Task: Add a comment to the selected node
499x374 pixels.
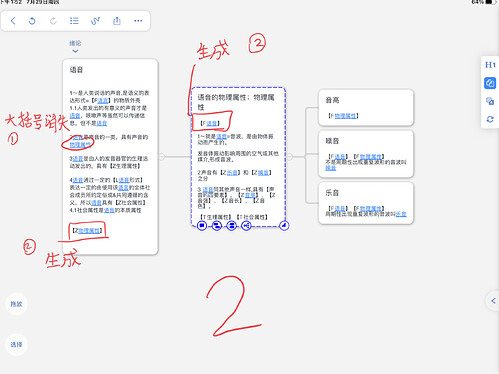Action: [x=202, y=226]
